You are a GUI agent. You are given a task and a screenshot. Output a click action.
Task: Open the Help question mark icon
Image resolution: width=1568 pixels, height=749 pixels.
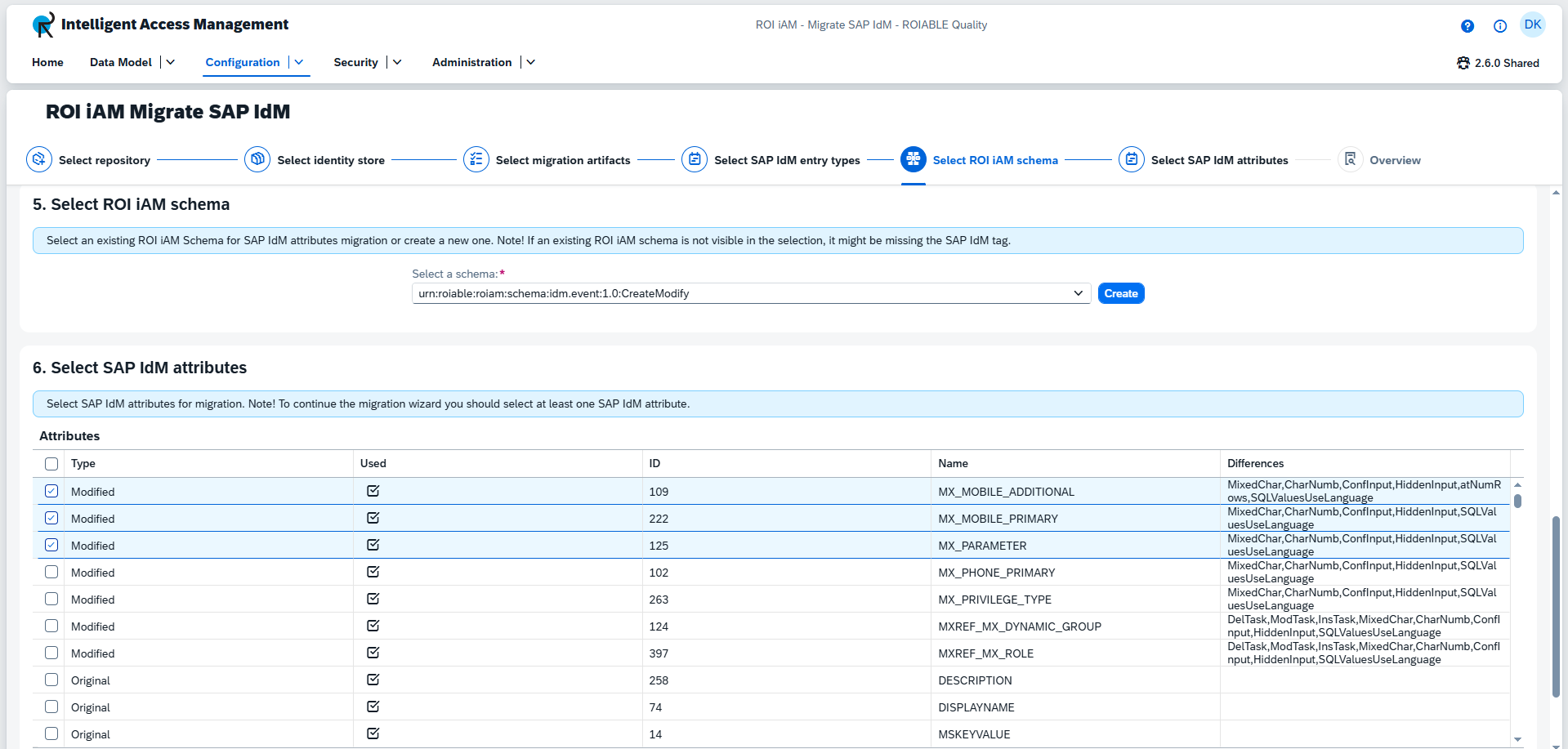tap(1467, 26)
